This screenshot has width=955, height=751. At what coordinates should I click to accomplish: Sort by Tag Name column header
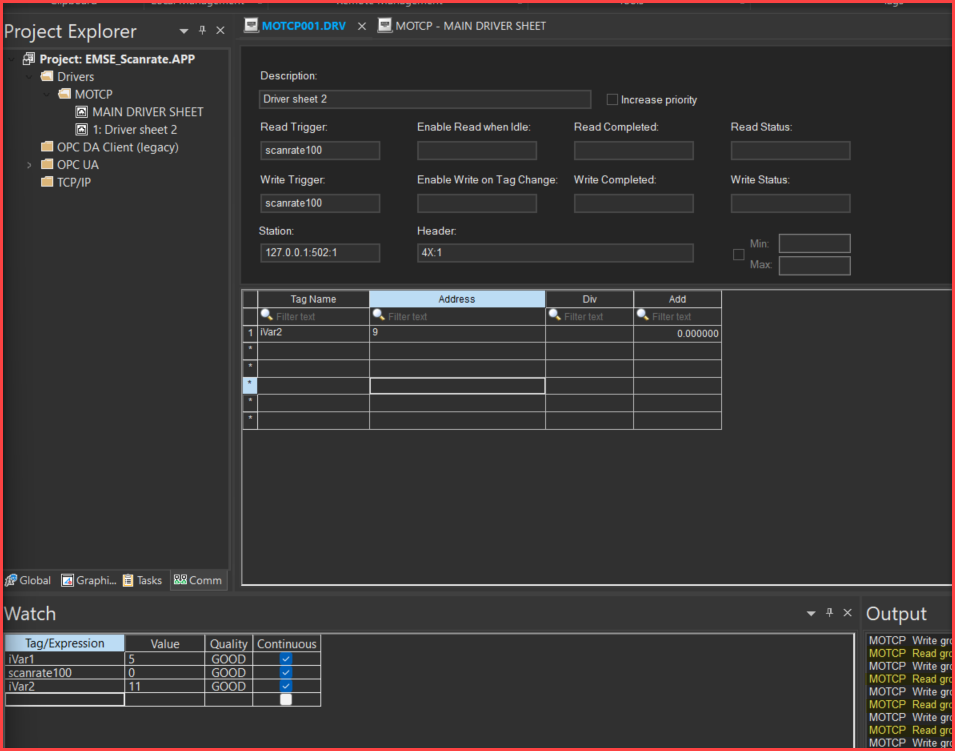coord(313,299)
